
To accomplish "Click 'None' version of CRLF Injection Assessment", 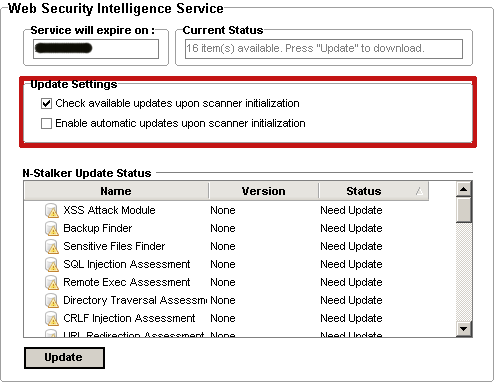I will (x=223, y=318).
